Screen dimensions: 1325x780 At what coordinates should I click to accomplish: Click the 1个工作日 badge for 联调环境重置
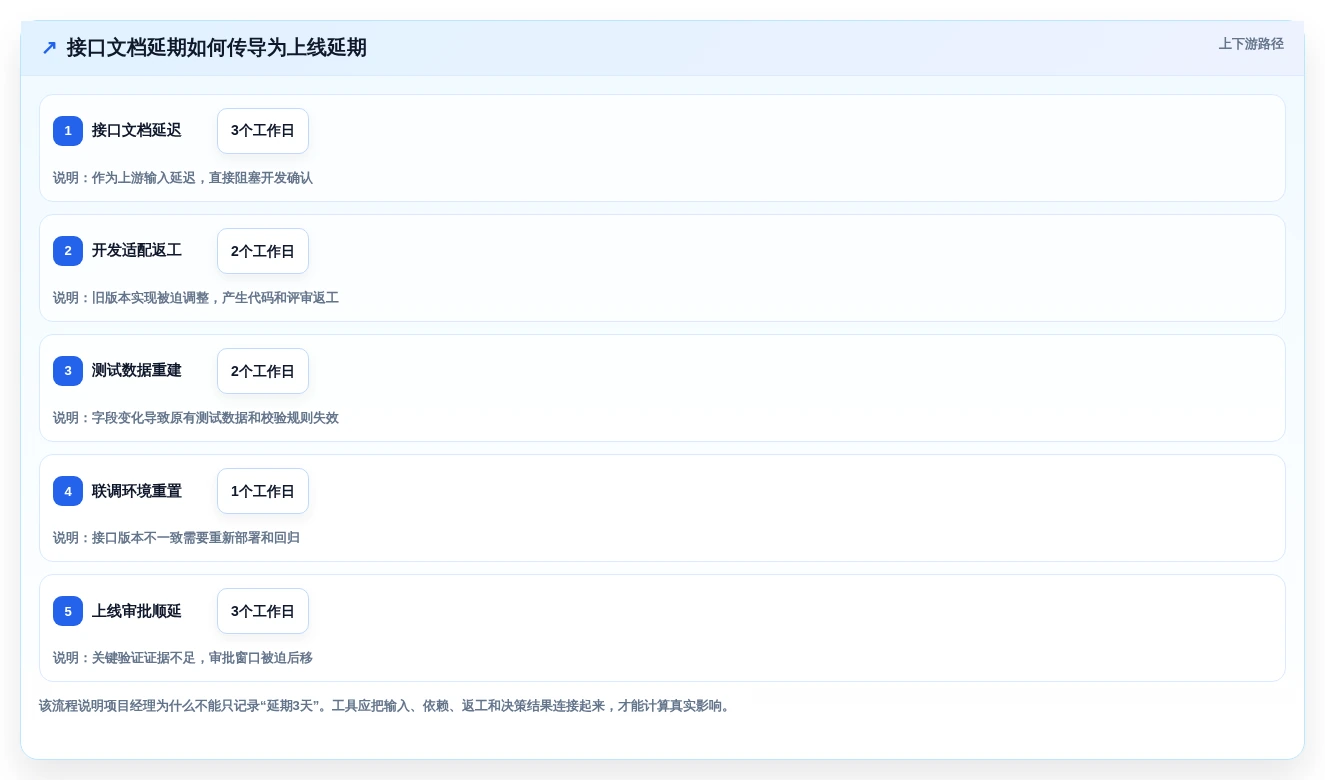[263, 491]
